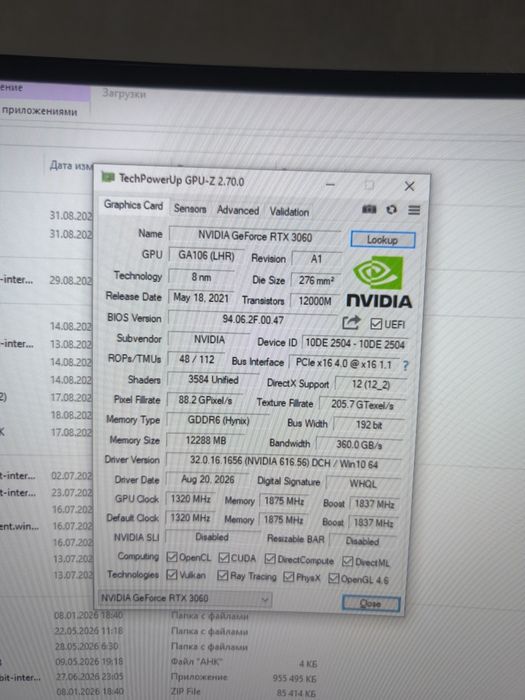
Task: Click the Close button in GPU-Z
Action: pyautogui.click(x=371, y=604)
